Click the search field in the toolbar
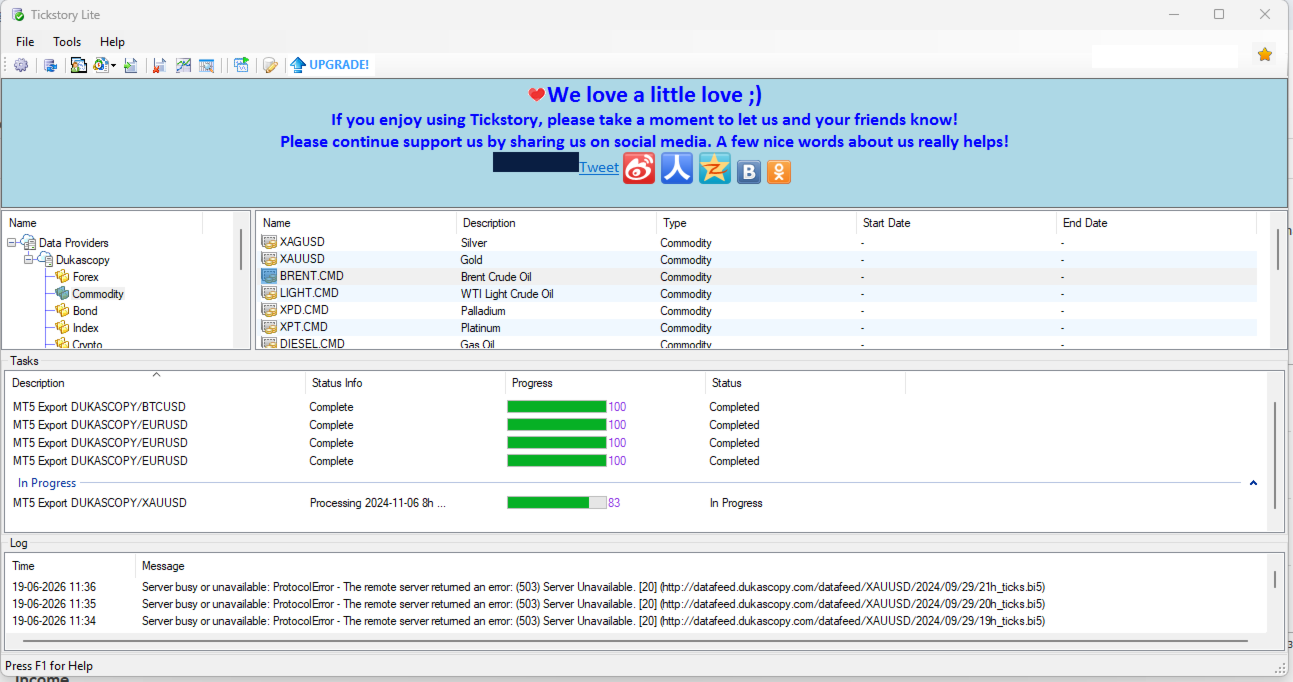The width and height of the screenshot is (1293, 682). click(1165, 56)
